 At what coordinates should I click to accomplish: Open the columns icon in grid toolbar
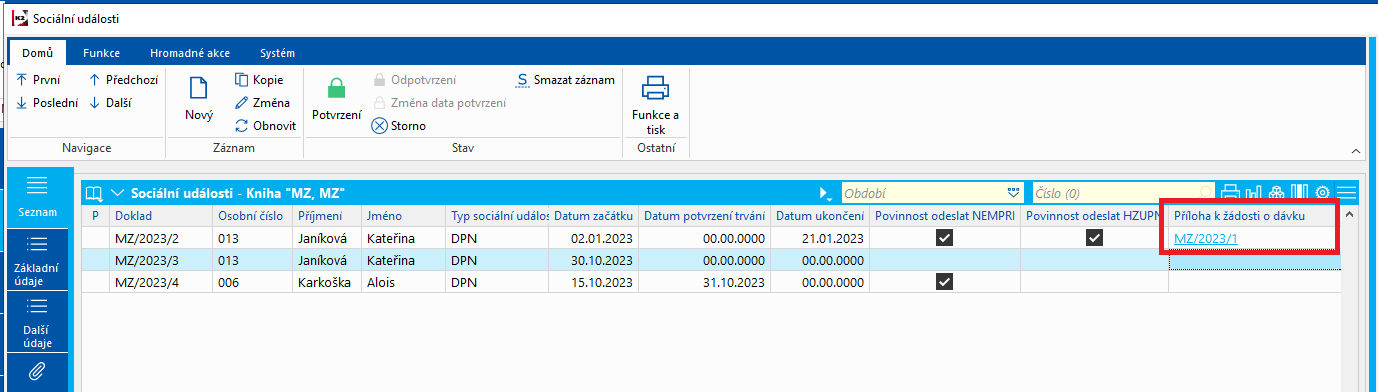[x=1299, y=192]
